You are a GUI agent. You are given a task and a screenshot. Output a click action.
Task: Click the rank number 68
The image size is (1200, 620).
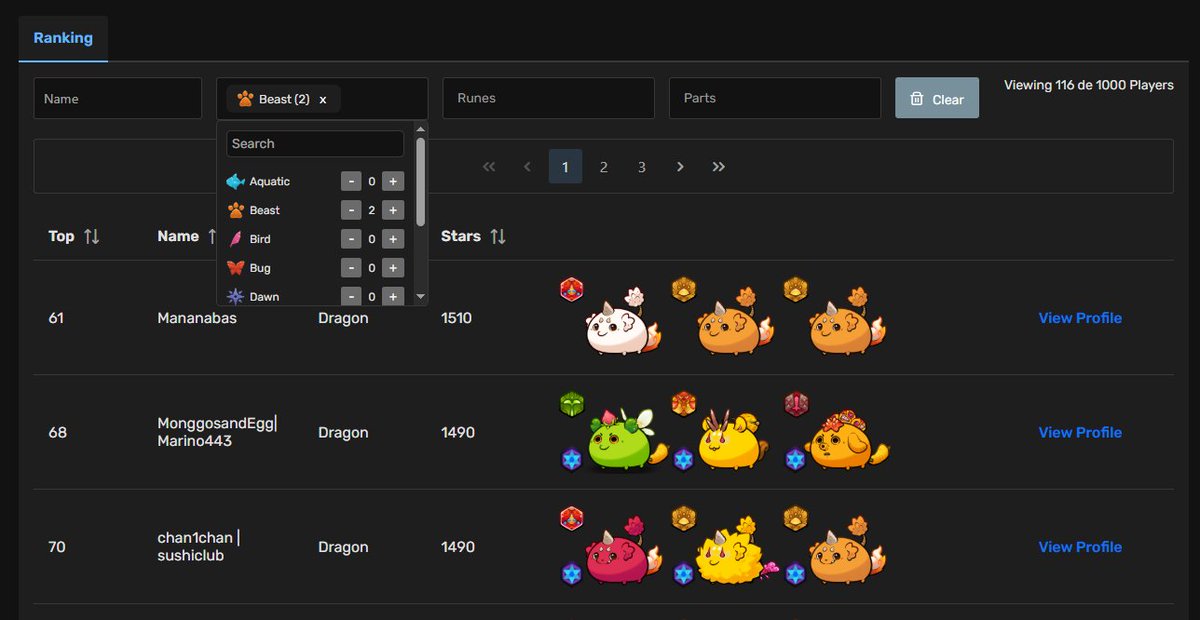point(58,432)
